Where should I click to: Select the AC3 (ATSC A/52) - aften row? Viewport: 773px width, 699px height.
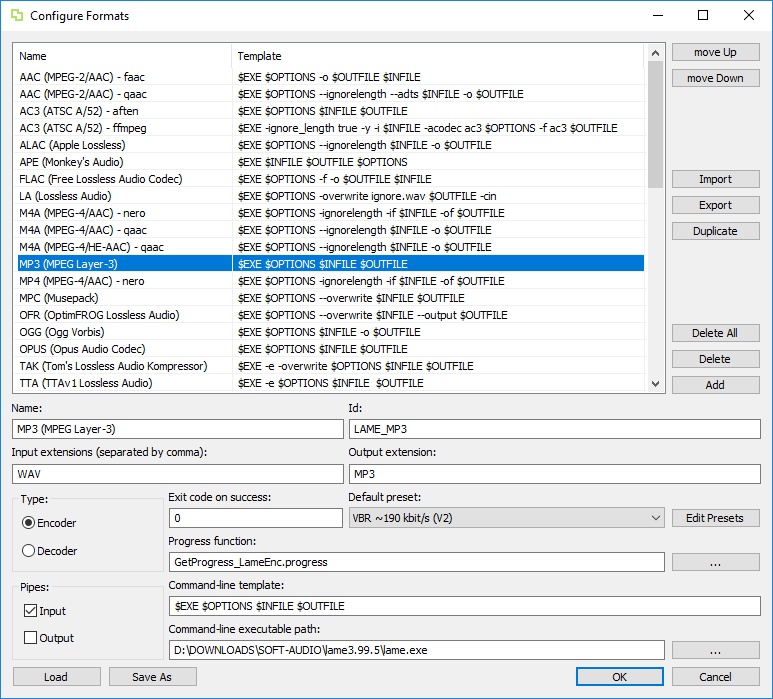330,111
